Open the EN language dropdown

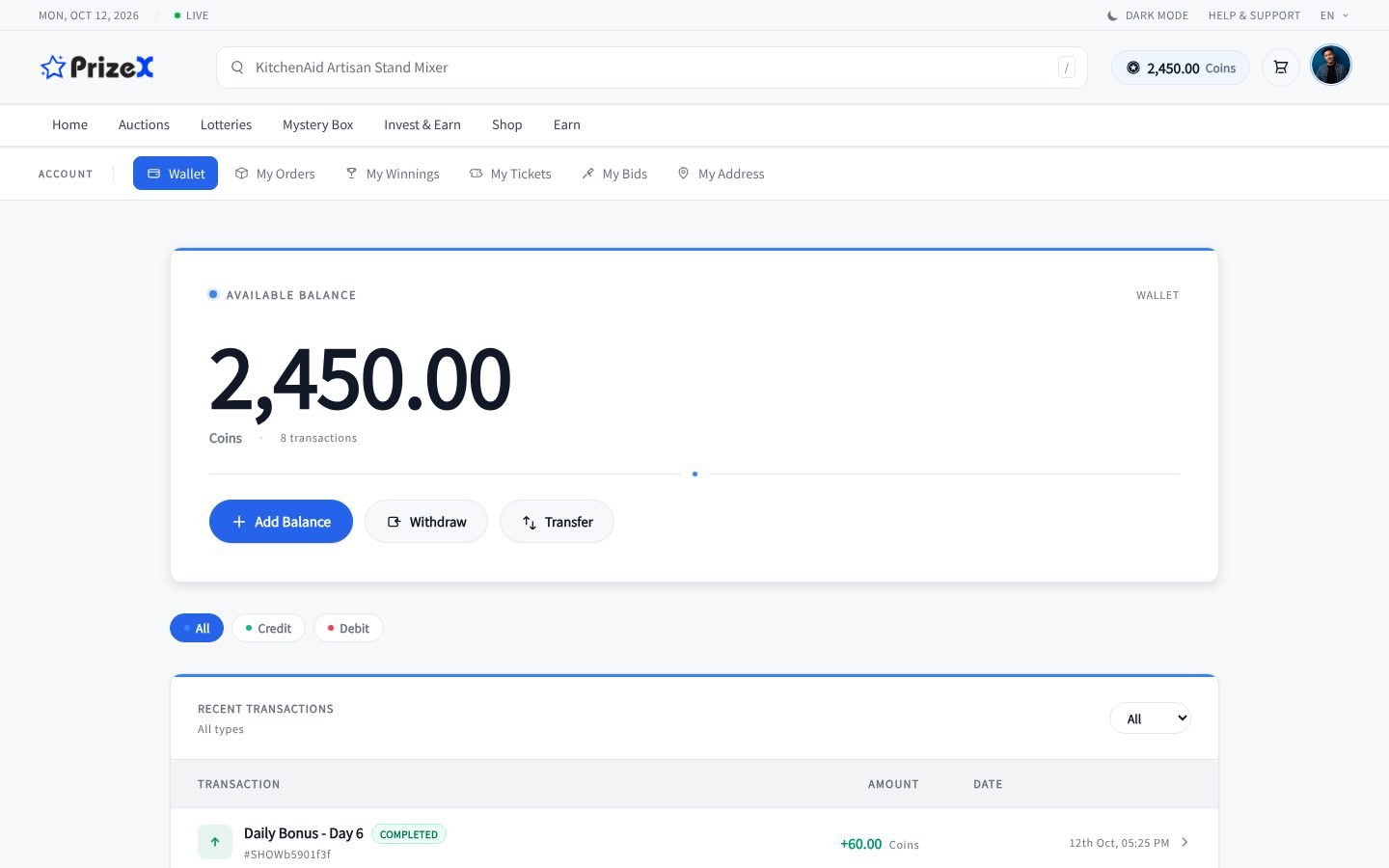(x=1334, y=15)
